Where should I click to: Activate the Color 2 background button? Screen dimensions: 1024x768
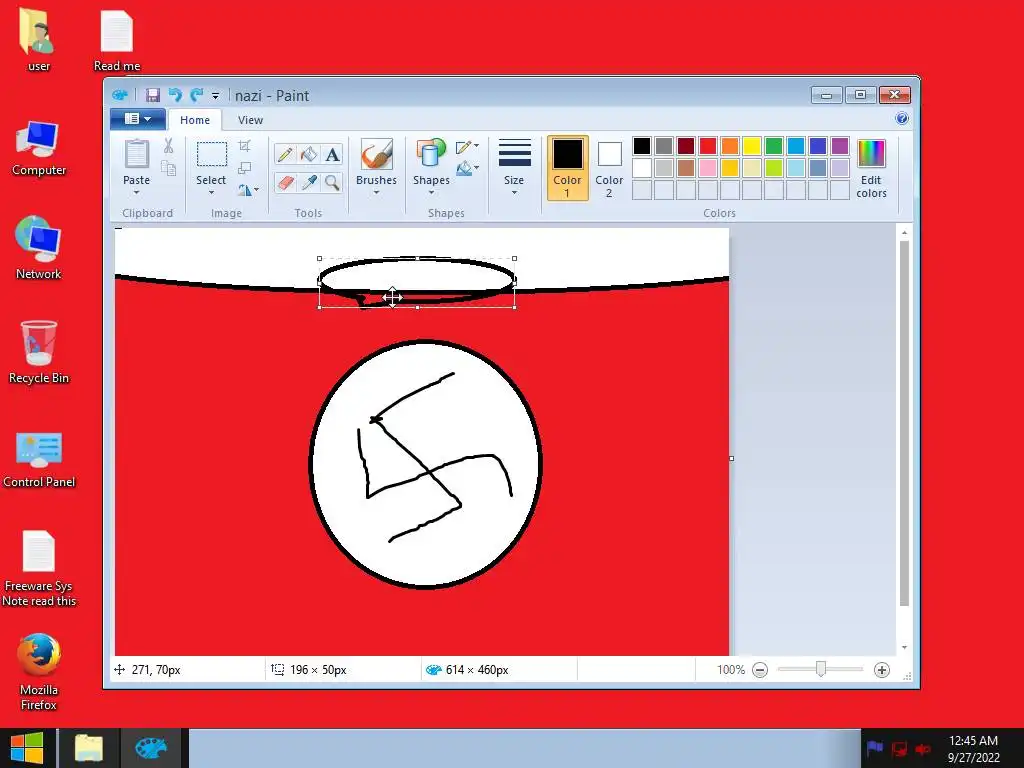[609, 168]
